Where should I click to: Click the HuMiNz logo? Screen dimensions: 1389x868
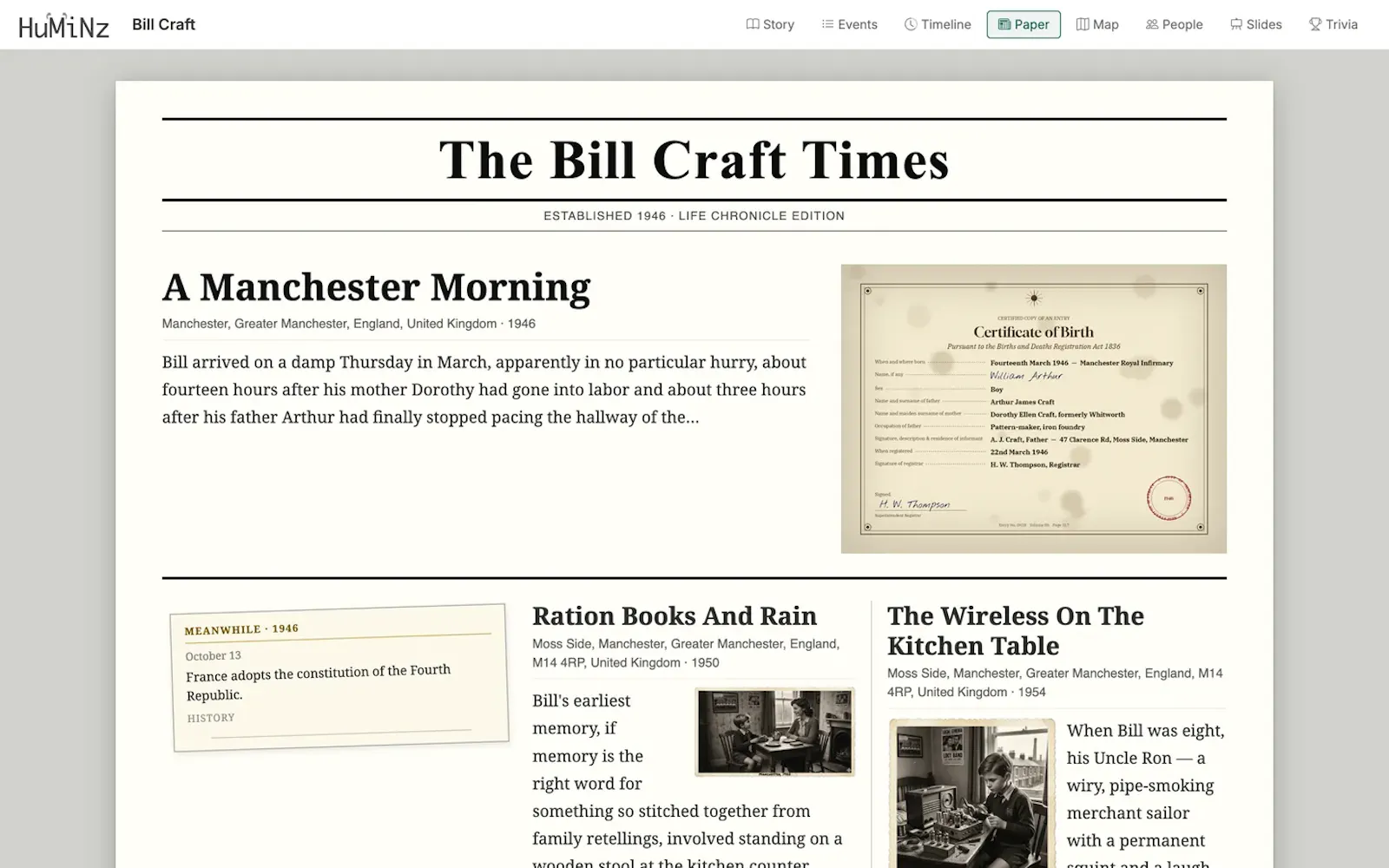coord(63,25)
